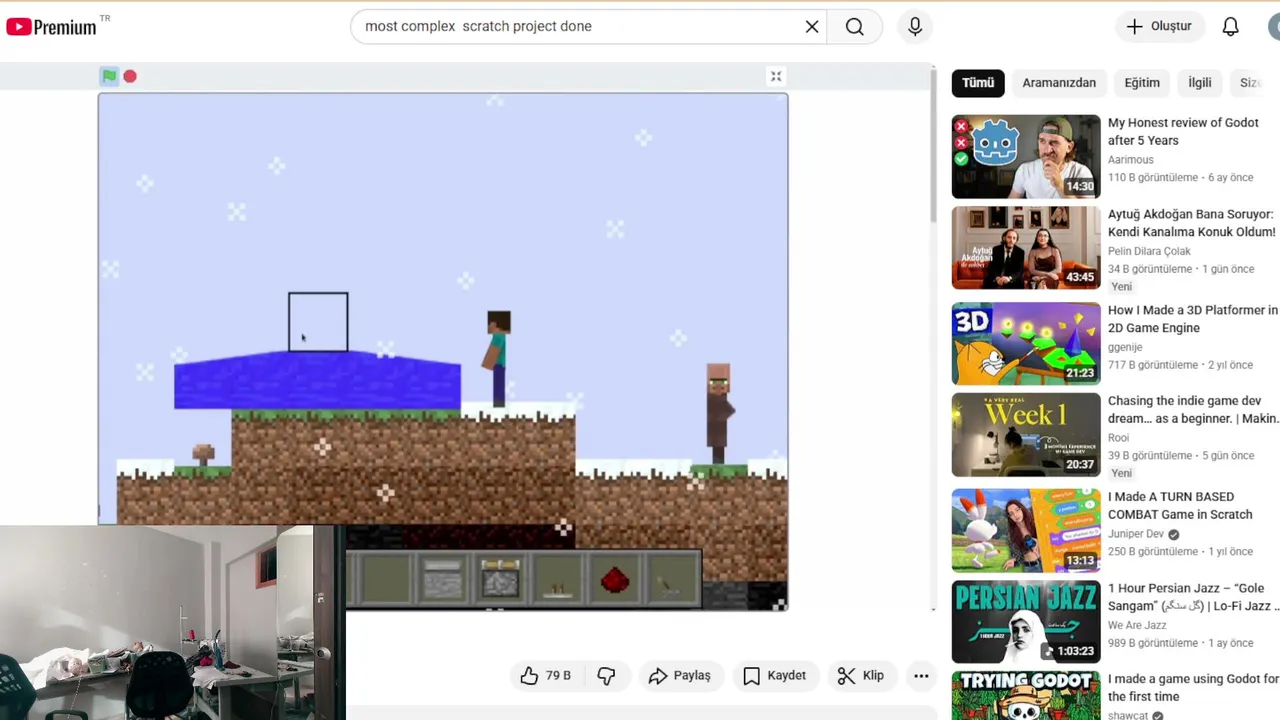
Task: Clear the search query with the X icon
Action: tap(812, 27)
